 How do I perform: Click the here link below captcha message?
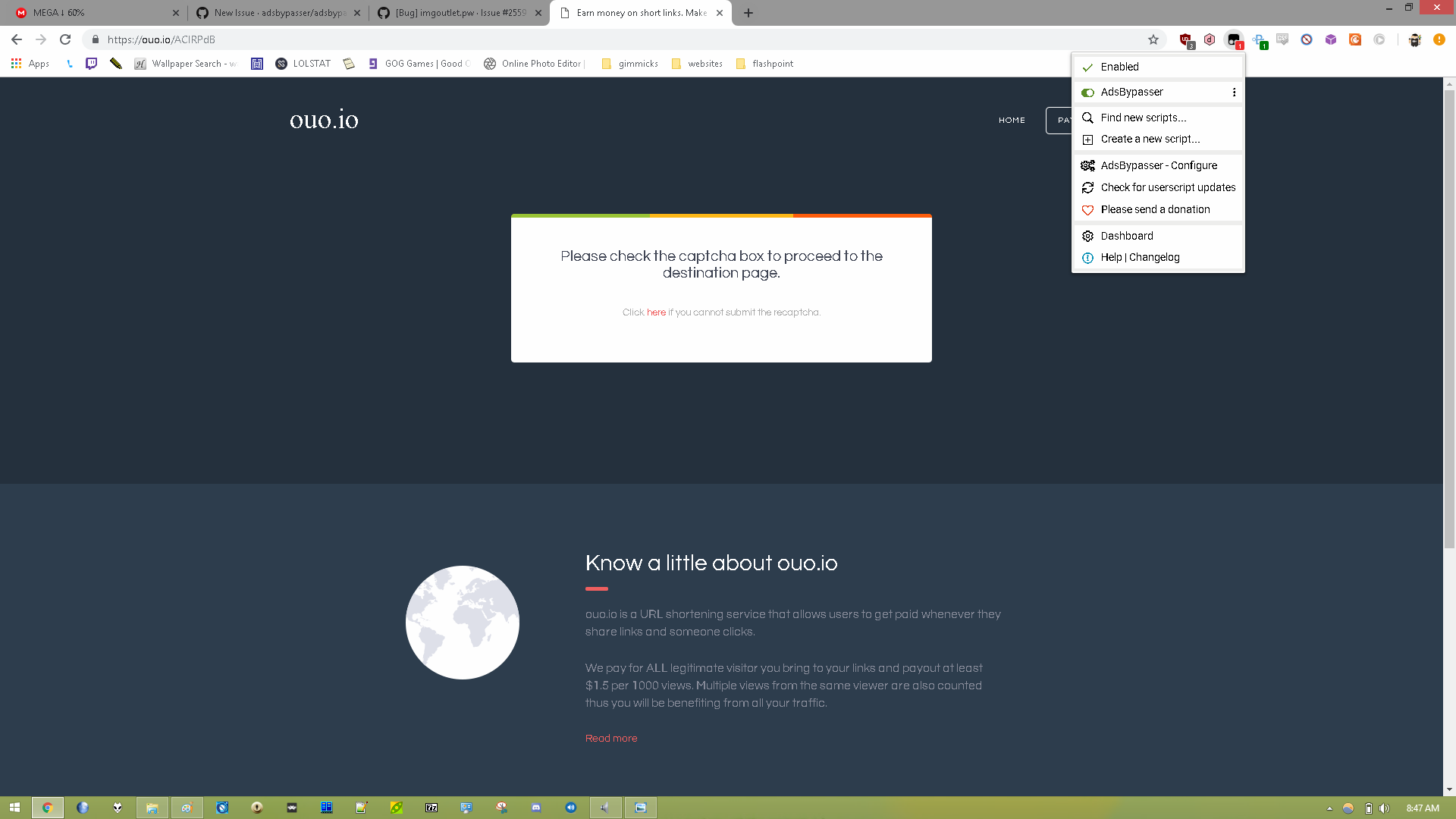click(655, 312)
